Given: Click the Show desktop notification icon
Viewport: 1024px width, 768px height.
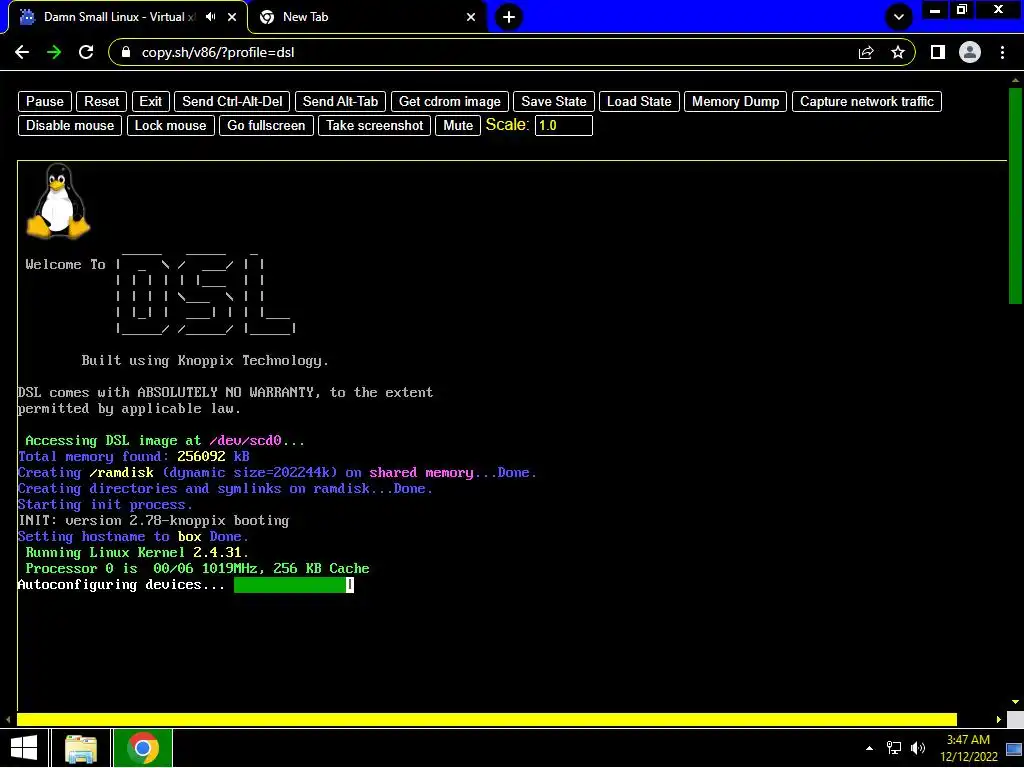Looking at the screenshot, I should pyautogui.click(x=1014, y=748).
